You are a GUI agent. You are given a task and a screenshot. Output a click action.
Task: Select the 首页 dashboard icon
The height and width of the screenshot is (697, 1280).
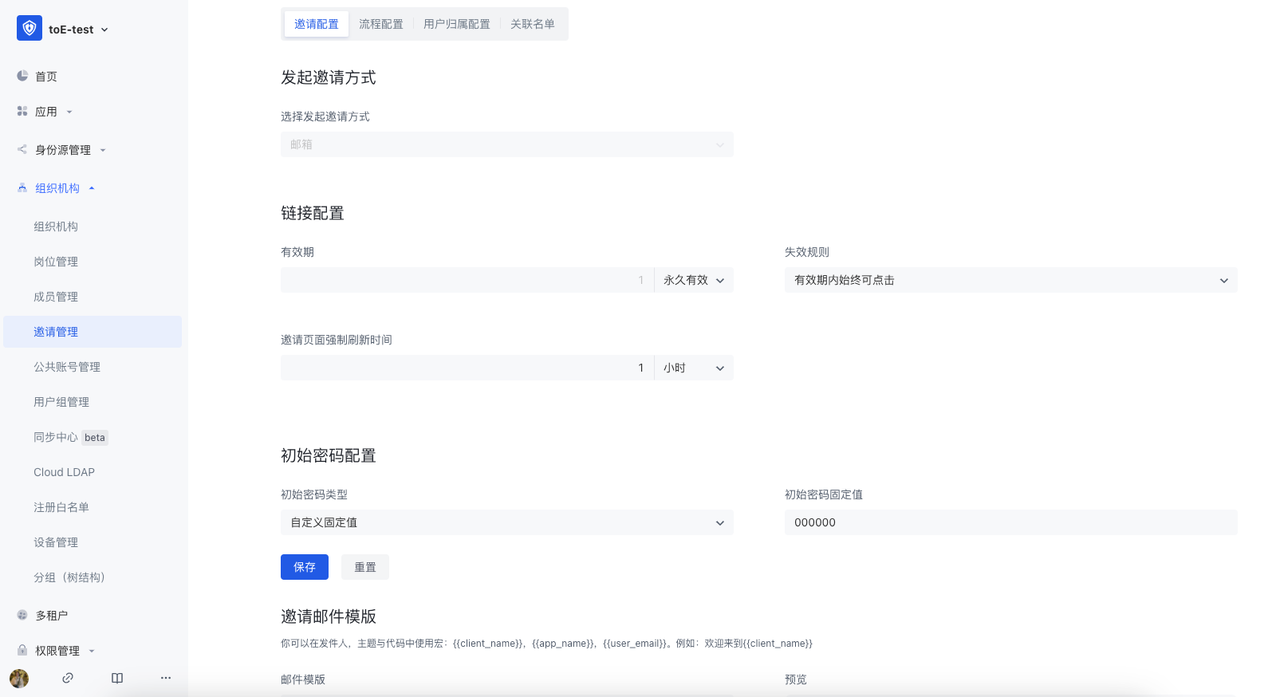tap(21, 75)
